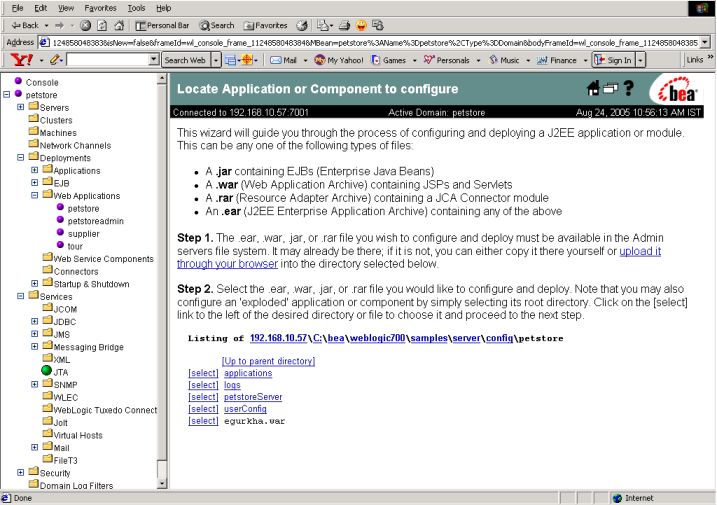Open the Yahoo search box dropdown
The width and height of the screenshot is (717, 505).
(154, 59)
